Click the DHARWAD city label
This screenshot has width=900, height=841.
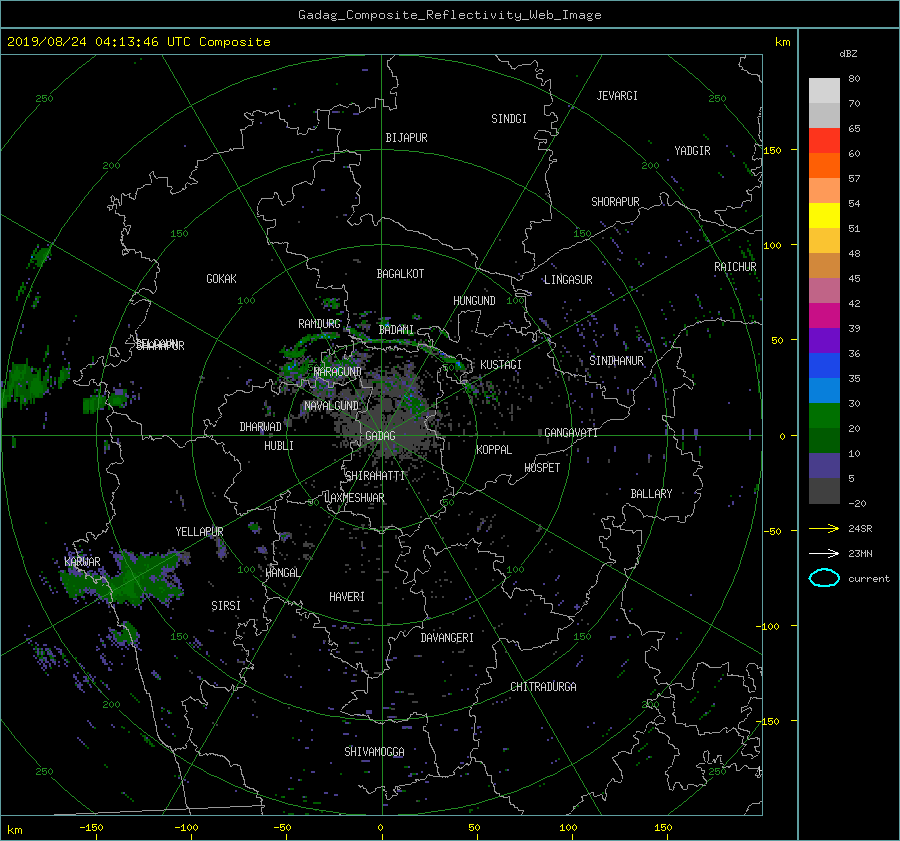pyautogui.click(x=260, y=427)
